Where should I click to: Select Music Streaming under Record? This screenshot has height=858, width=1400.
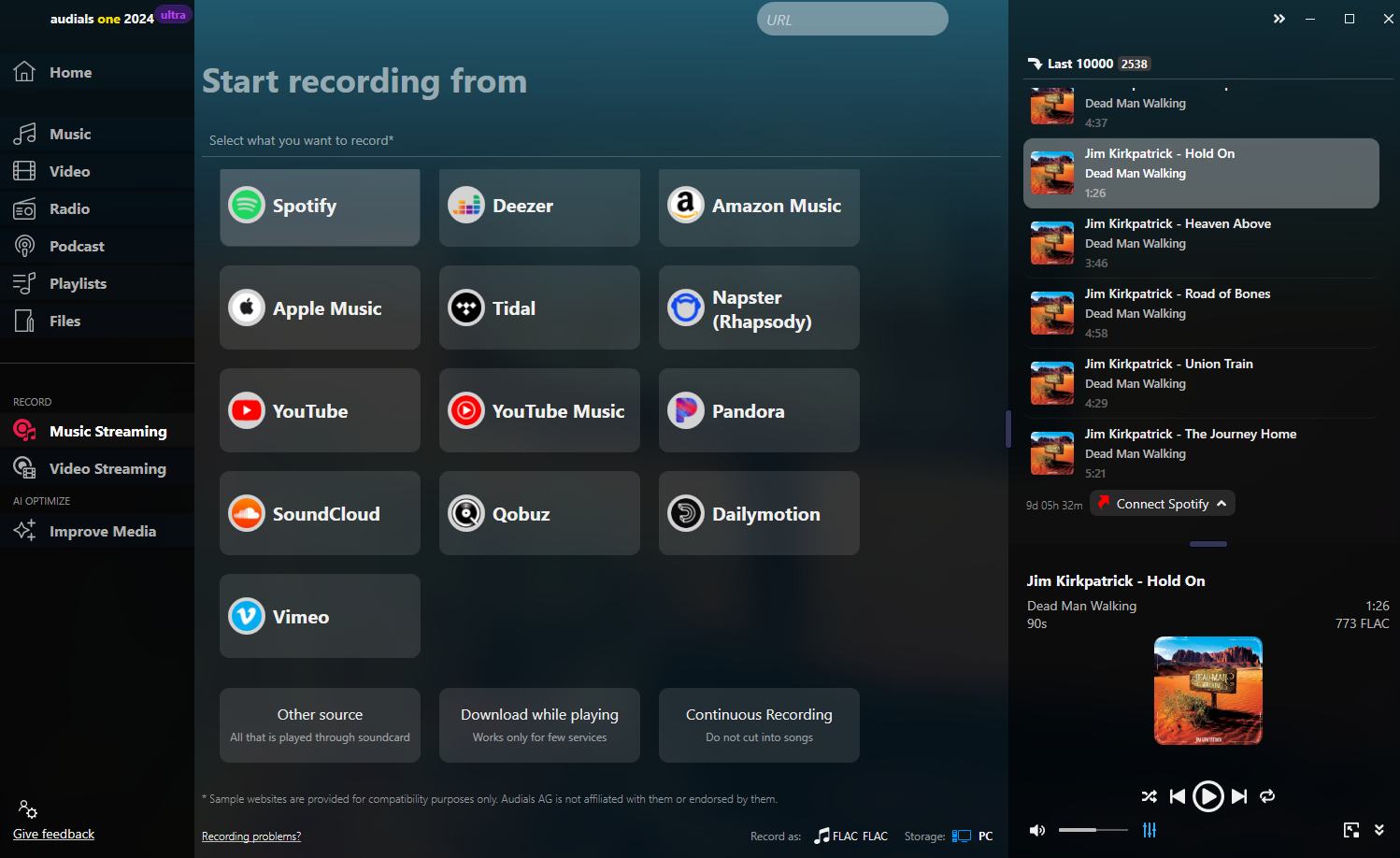pos(25,431)
